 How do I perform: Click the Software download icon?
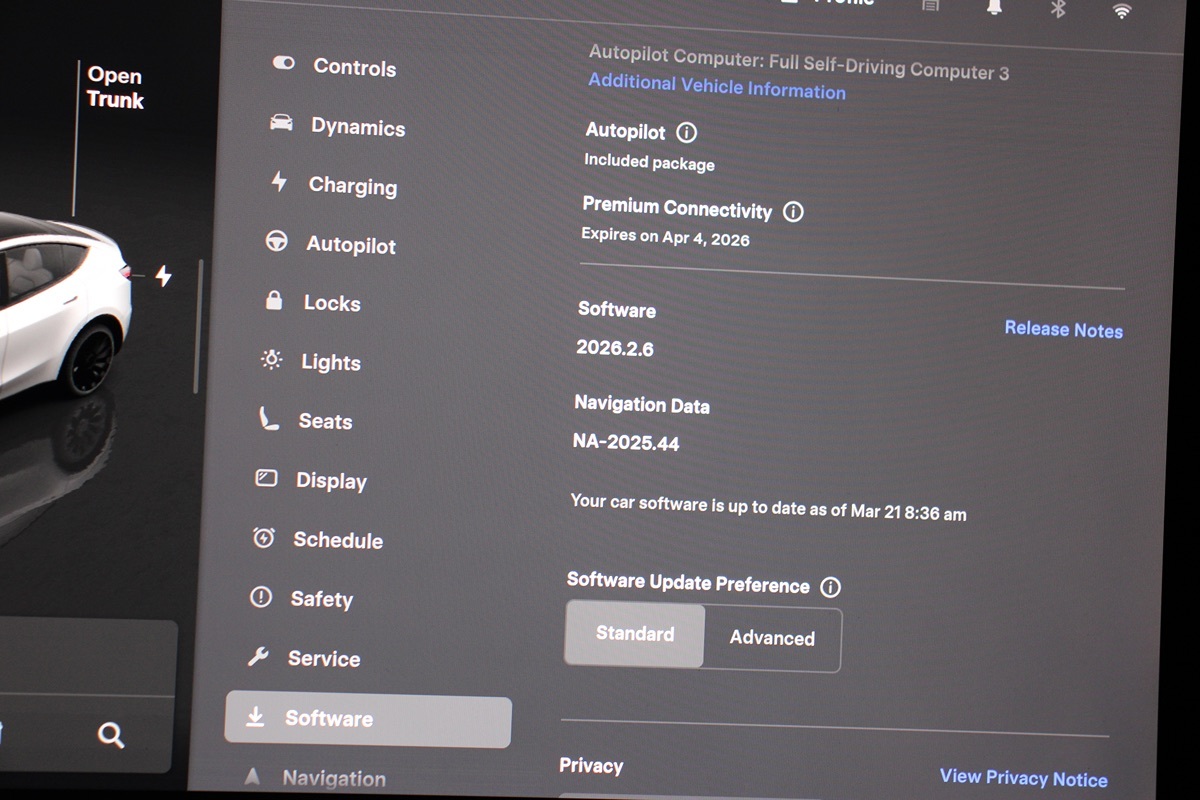pyautogui.click(x=255, y=716)
